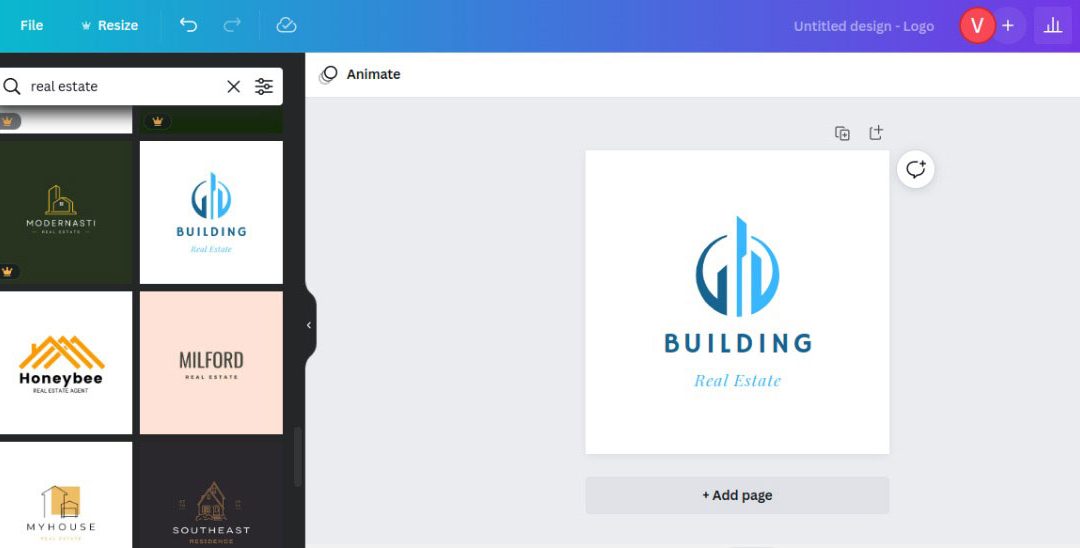This screenshot has width=1080, height=548.
Task: Click the BUILDING text on the canvas
Action: (x=738, y=343)
